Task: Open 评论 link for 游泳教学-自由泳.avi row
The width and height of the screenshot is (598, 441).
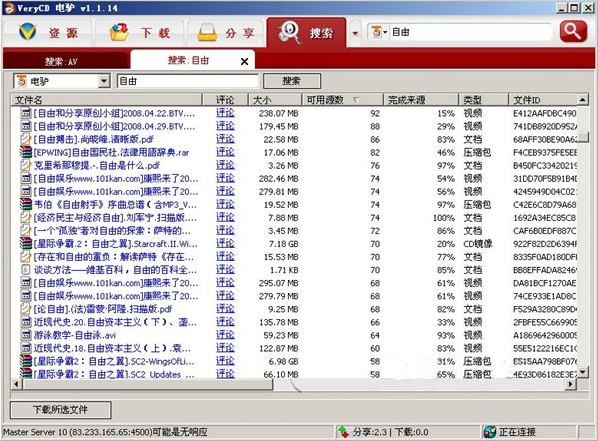Action: click(225, 335)
